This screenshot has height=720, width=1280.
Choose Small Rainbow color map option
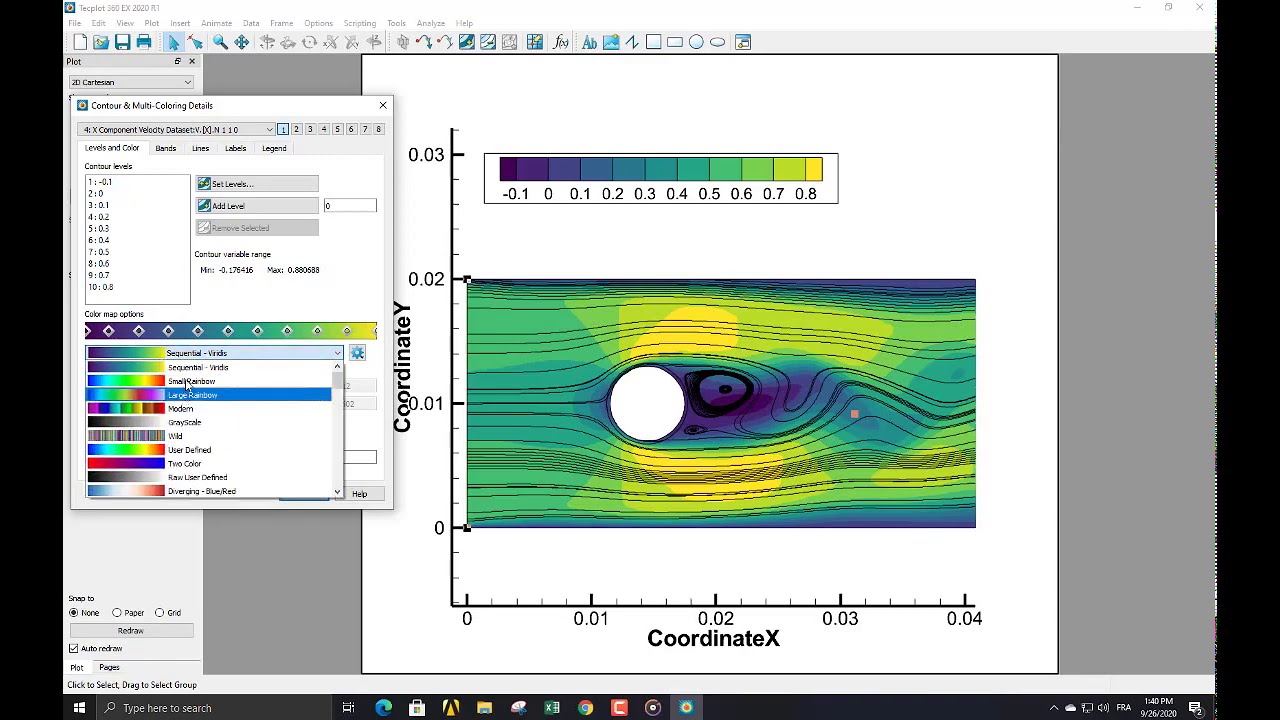coord(208,381)
